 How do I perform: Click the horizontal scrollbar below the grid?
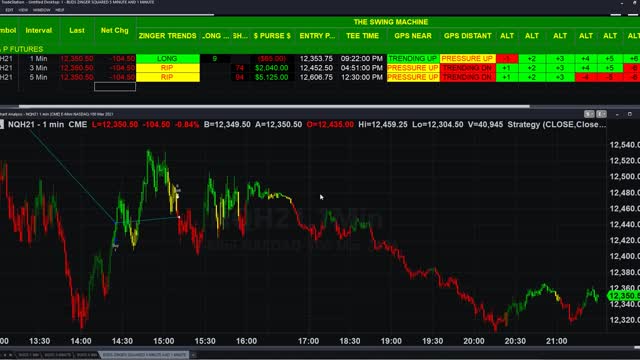[274, 106]
